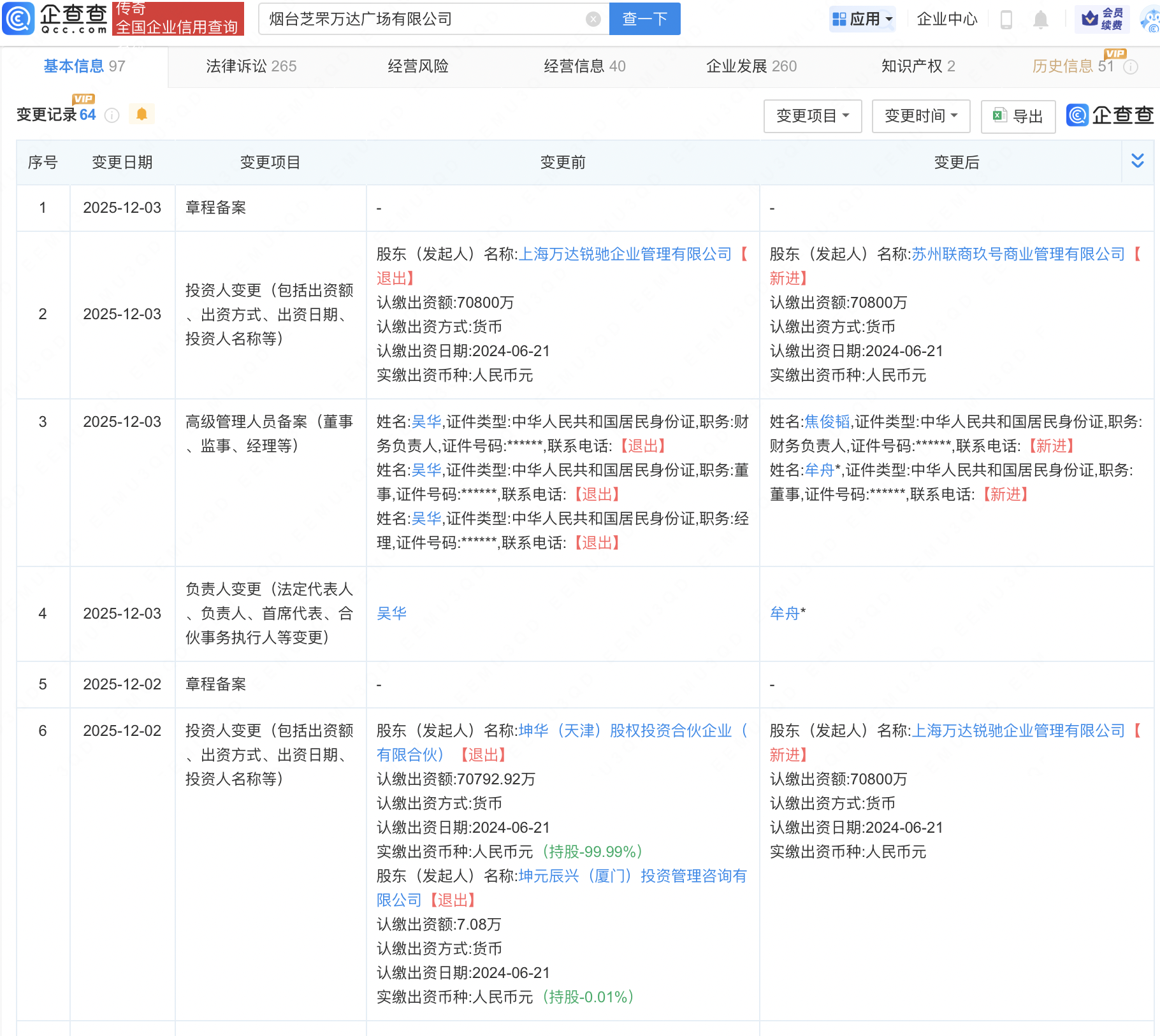Viewport: 1160px width, 1036px height.
Task: Click the 查一下 search button
Action: 644,19
